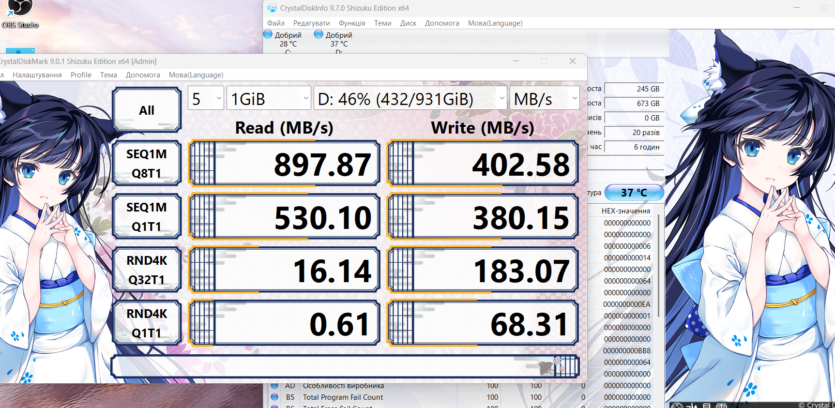This screenshot has width=835, height=408.
Task: Click the Read (MB/s) column heading
Action: (284, 128)
